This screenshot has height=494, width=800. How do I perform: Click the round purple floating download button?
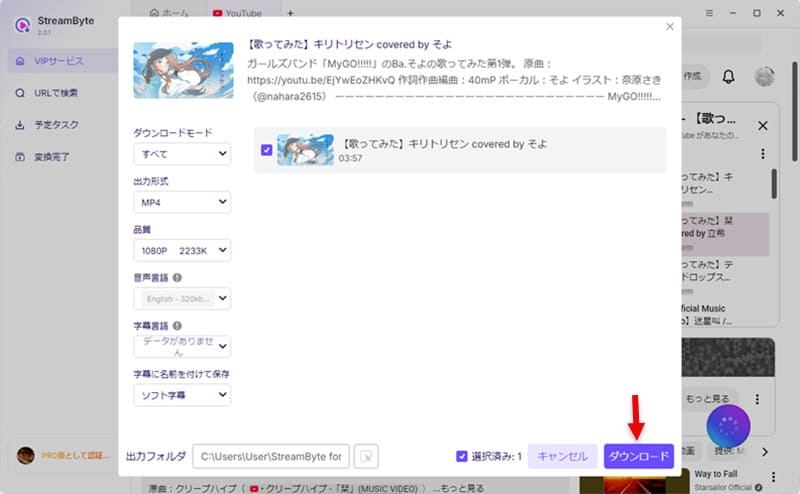click(x=728, y=427)
